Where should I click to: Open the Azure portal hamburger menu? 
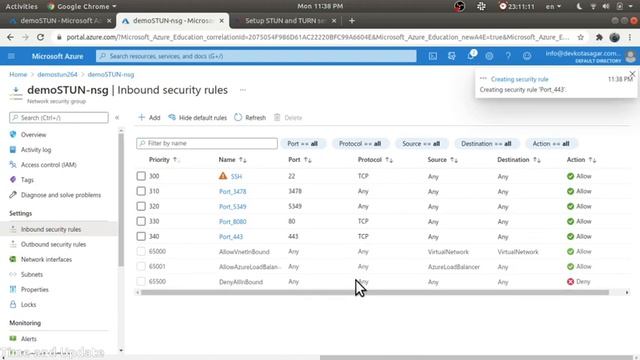pos(11,56)
